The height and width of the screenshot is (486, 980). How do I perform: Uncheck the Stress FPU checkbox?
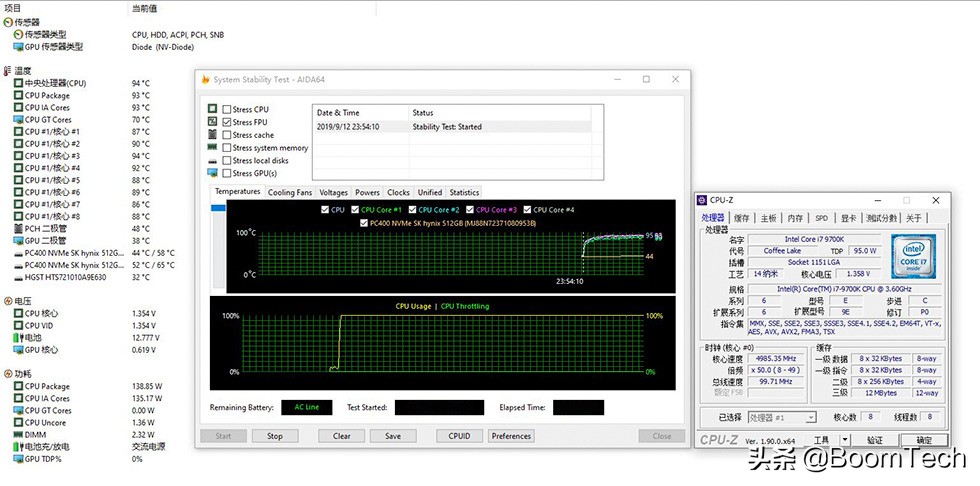[227, 123]
